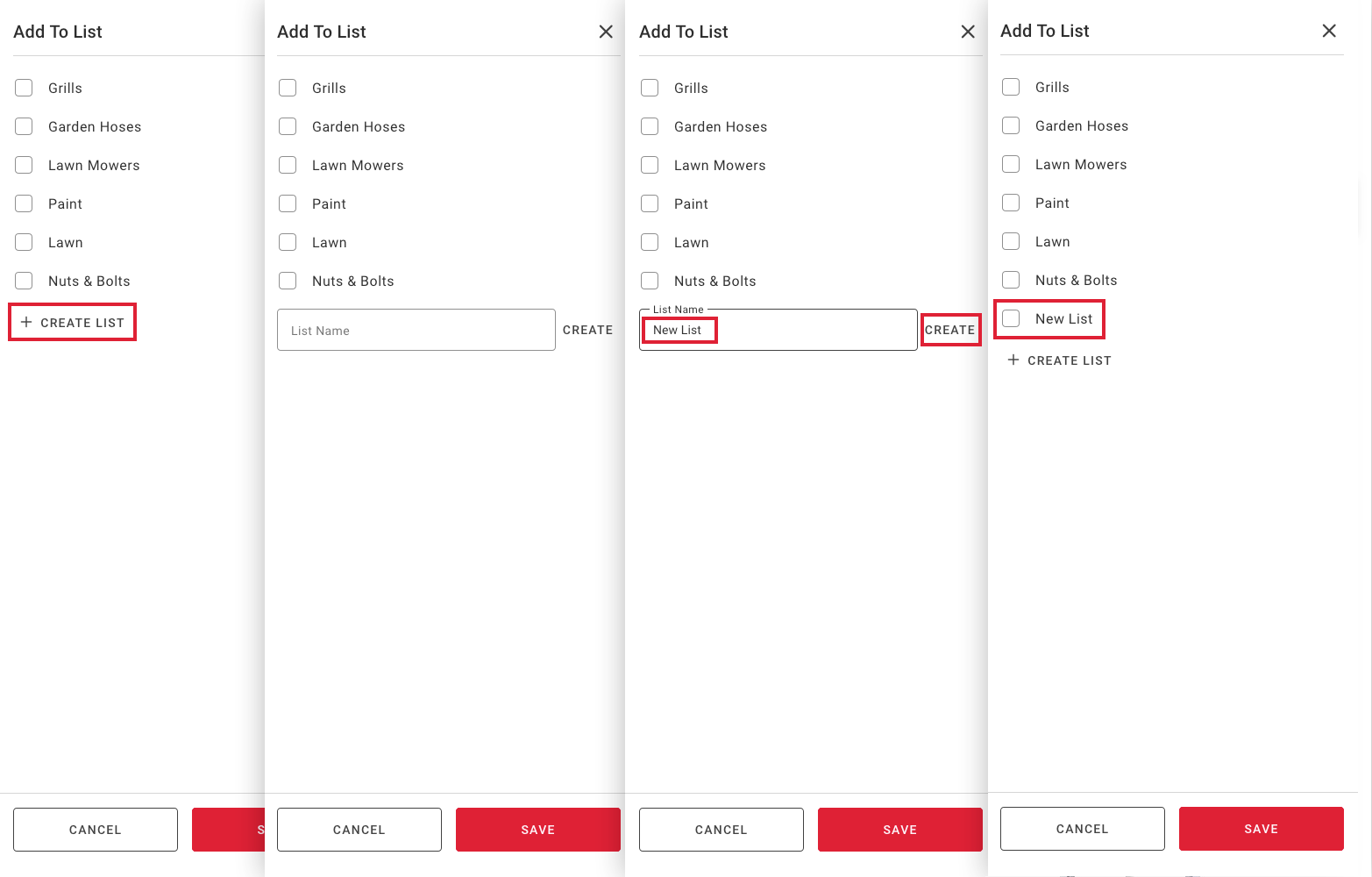
Task: Click the empty List Name input field
Action: tap(416, 331)
